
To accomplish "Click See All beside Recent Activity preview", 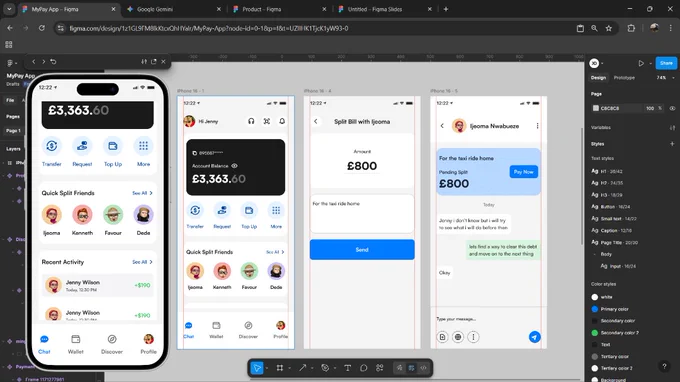I will coord(142,262).
